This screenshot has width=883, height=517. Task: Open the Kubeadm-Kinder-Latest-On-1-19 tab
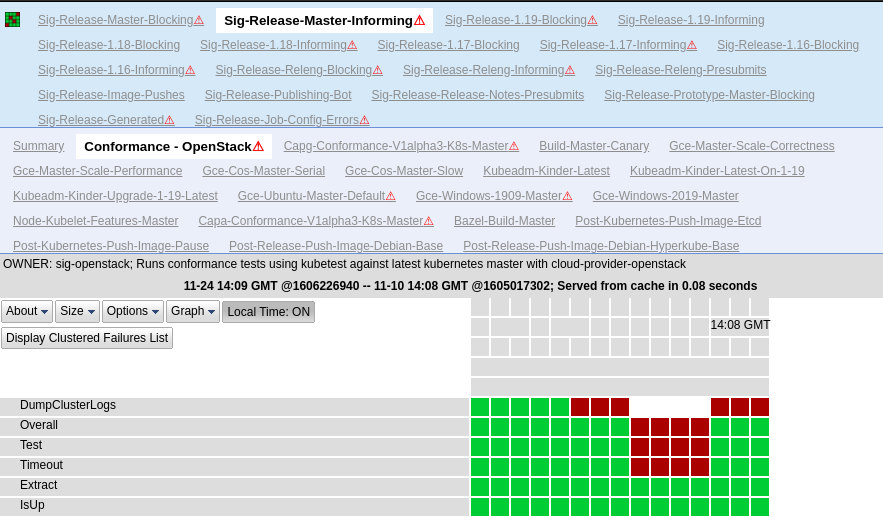tap(717, 171)
